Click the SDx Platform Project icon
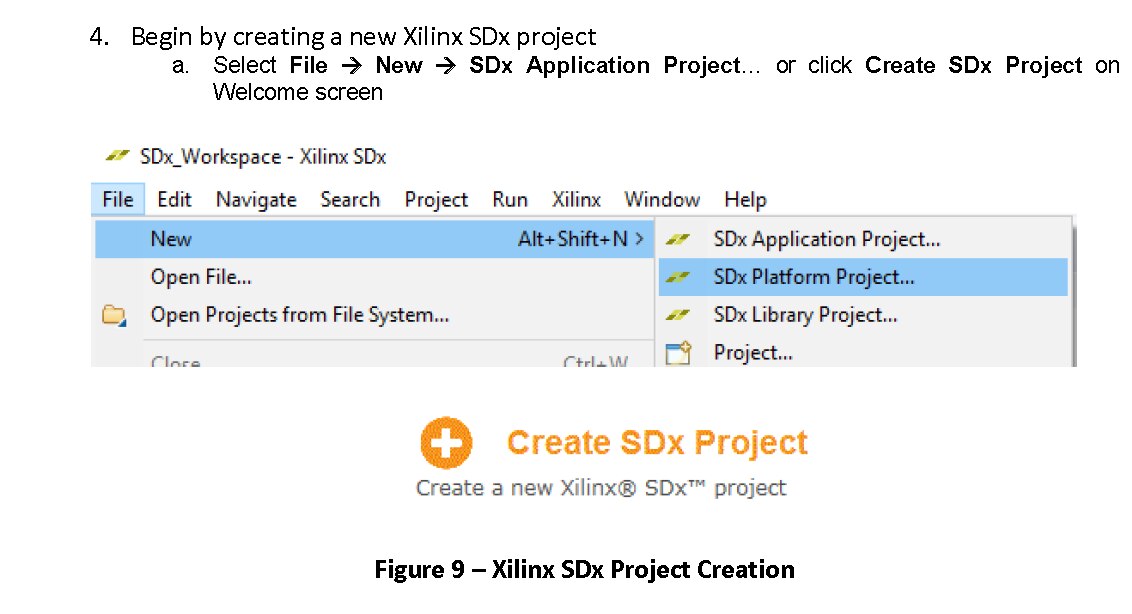1132x614 pixels. [678, 277]
